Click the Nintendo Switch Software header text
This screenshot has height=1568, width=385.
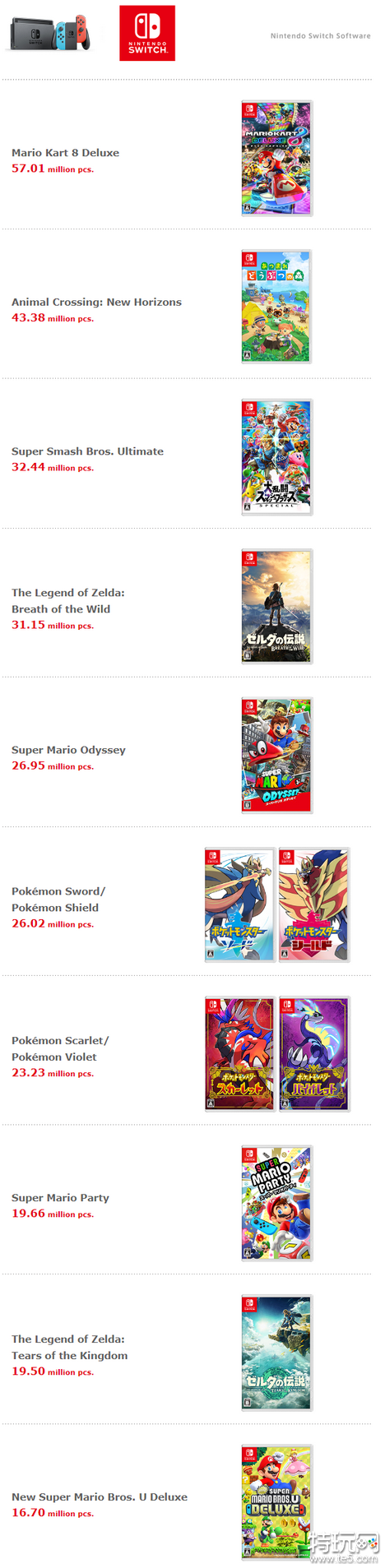(321, 36)
